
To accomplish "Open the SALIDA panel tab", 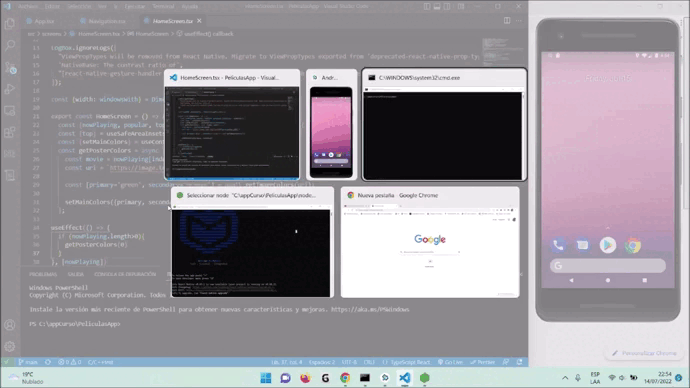I will (x=76, y=274).
